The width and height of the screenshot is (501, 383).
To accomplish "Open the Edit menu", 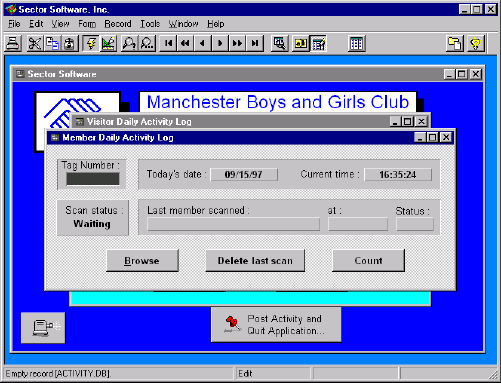I will (x=36, y=24).
